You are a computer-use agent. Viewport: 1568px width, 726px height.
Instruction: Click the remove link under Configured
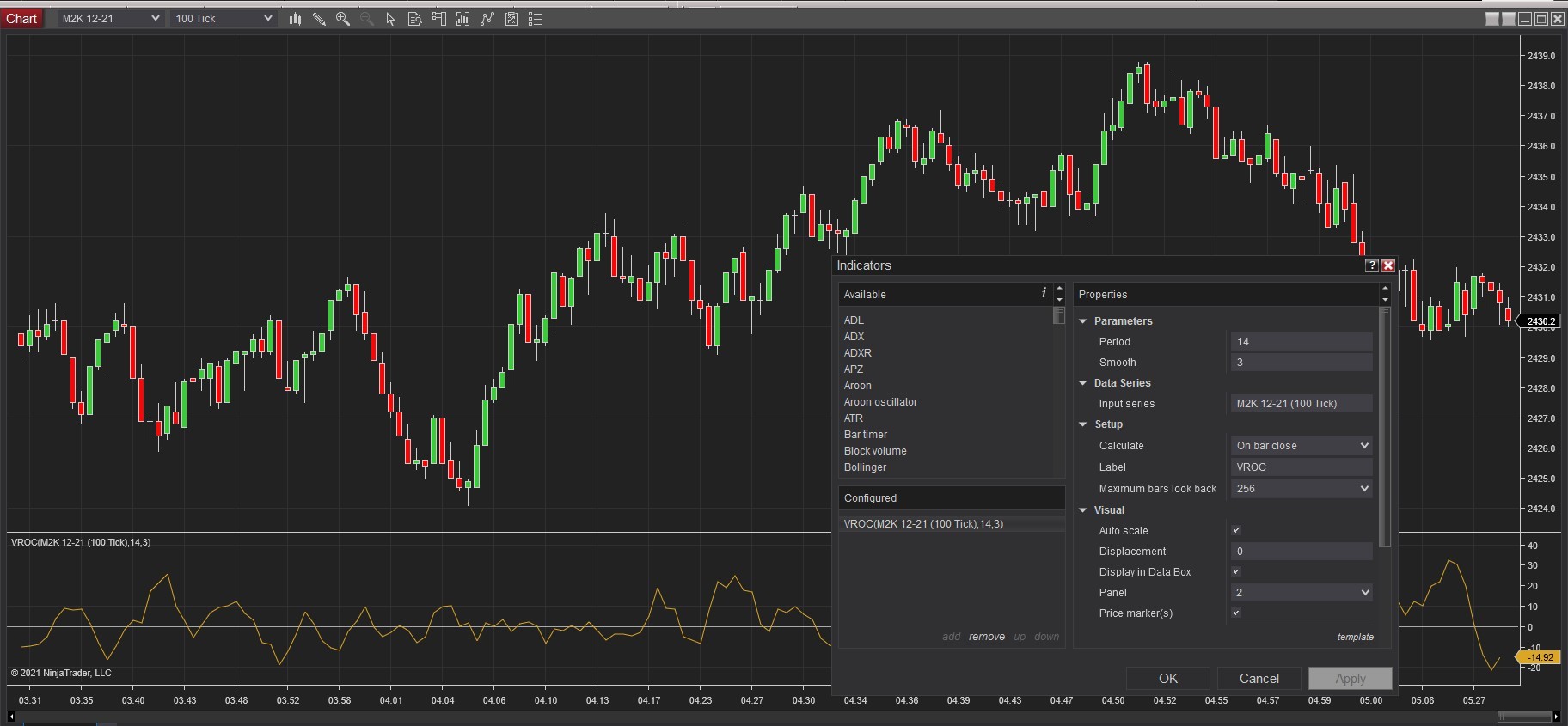[987, 637]
